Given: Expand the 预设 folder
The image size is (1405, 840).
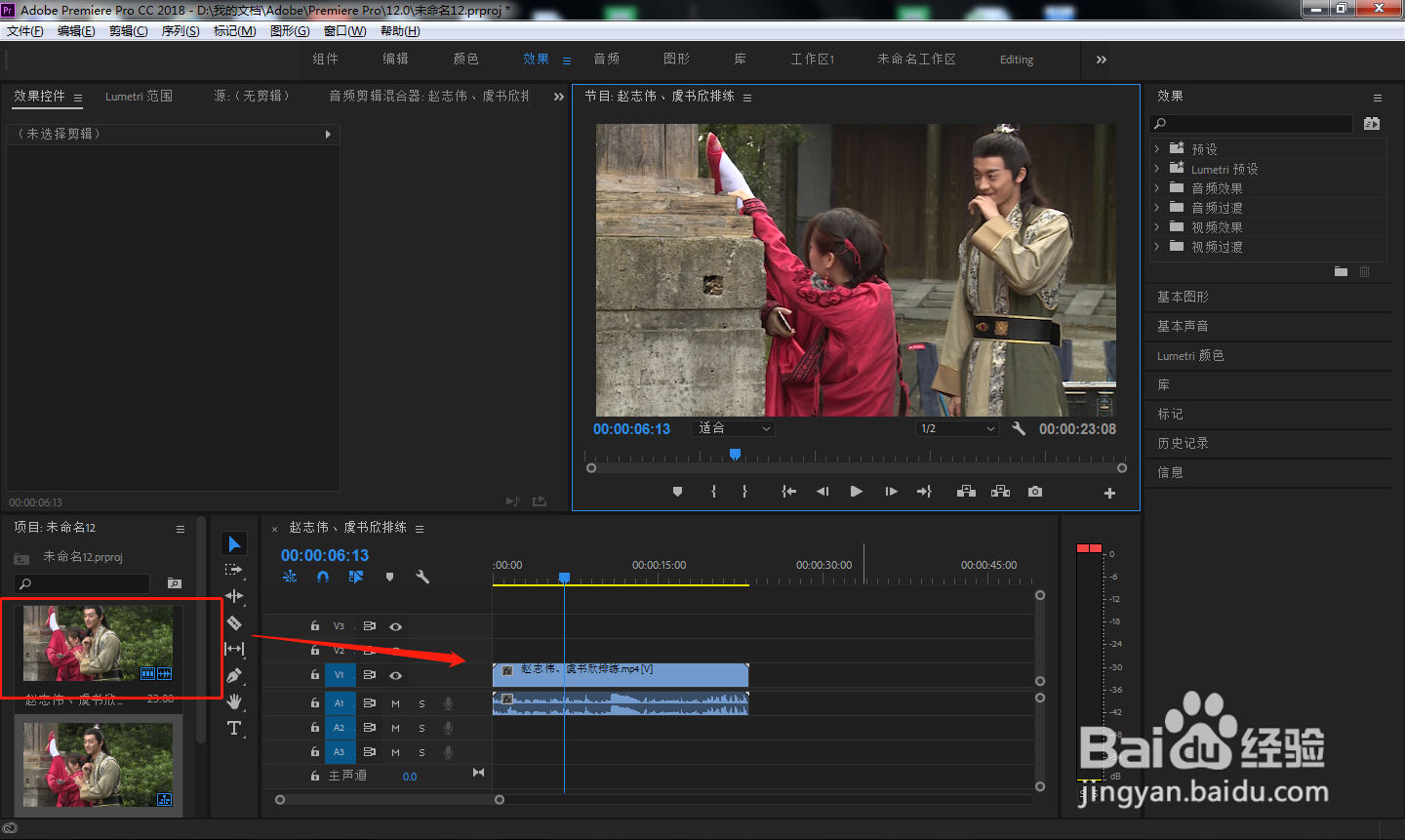Looking at the screenshot, I should click(1157, 149).
